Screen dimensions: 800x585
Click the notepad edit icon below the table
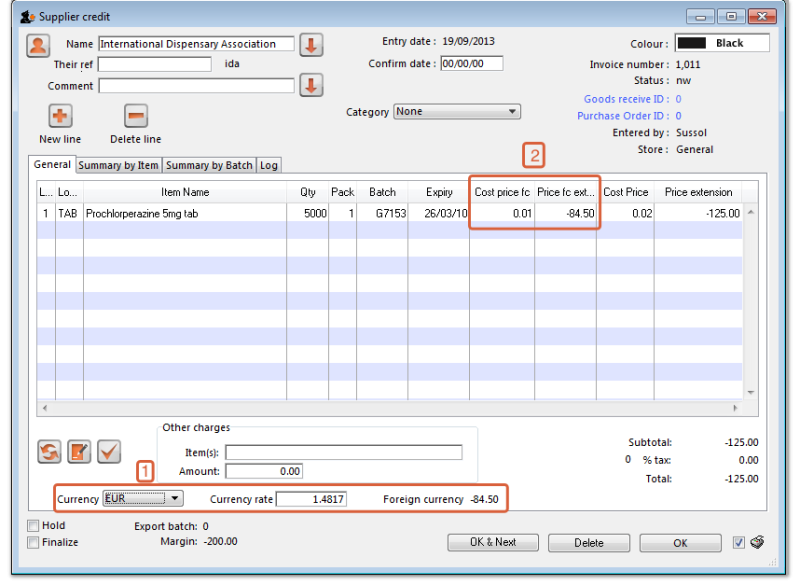[x=79, y=452]
